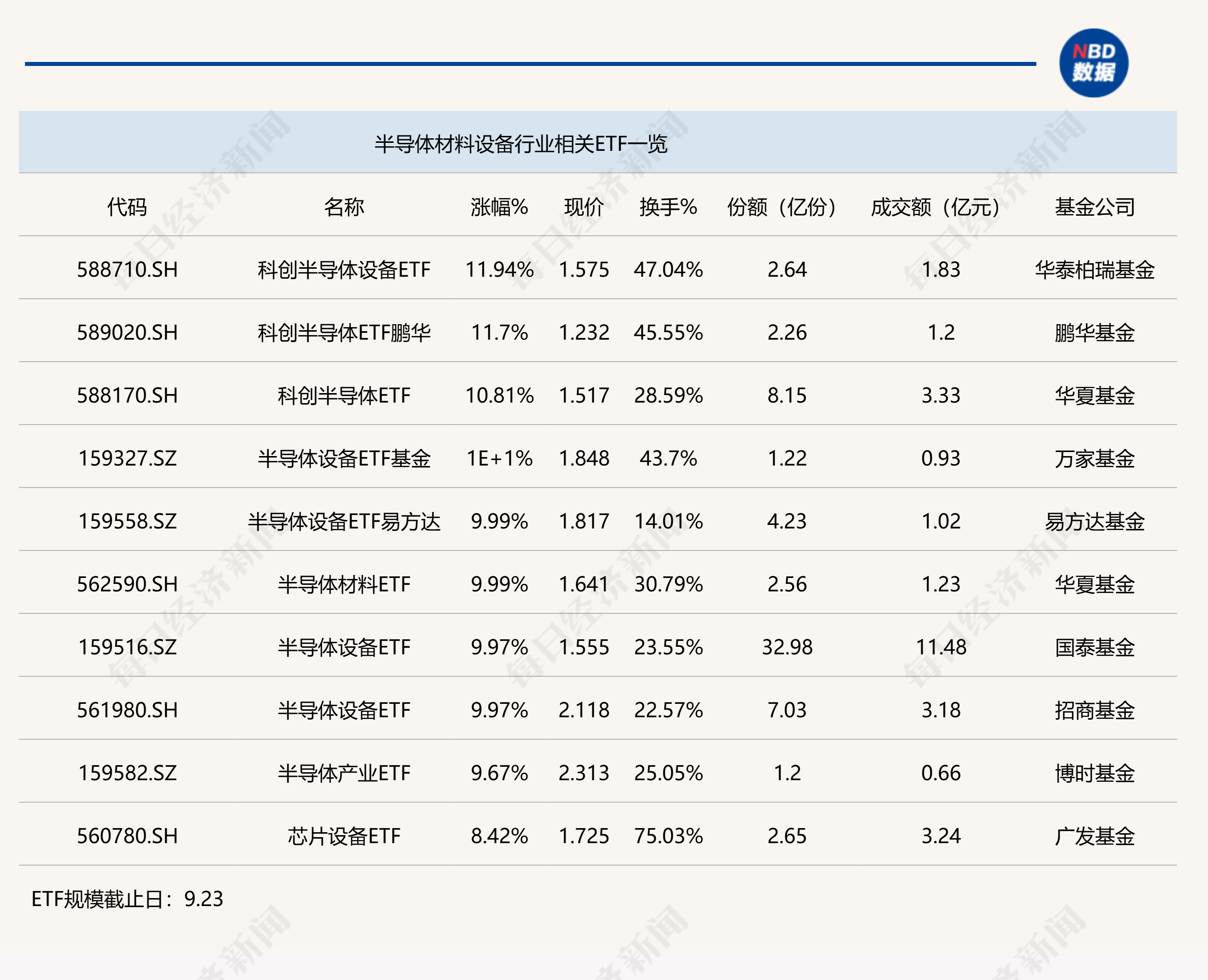Click the 换手% column header

(668, 207)
